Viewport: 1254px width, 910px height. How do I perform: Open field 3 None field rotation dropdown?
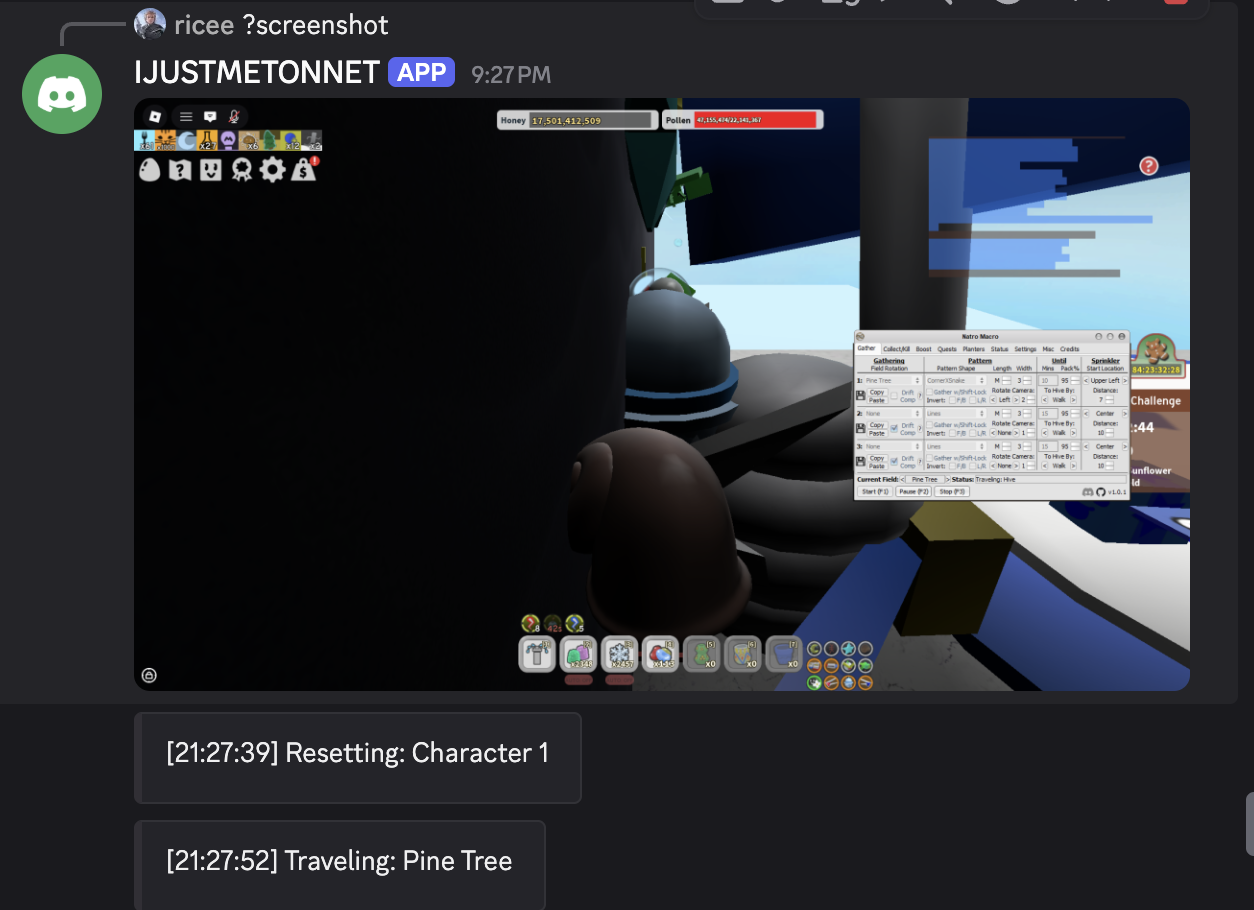[x=892, y=446]
